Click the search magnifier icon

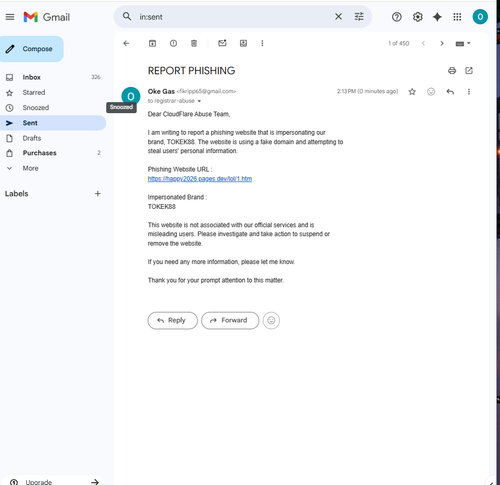tap(127, 16)
